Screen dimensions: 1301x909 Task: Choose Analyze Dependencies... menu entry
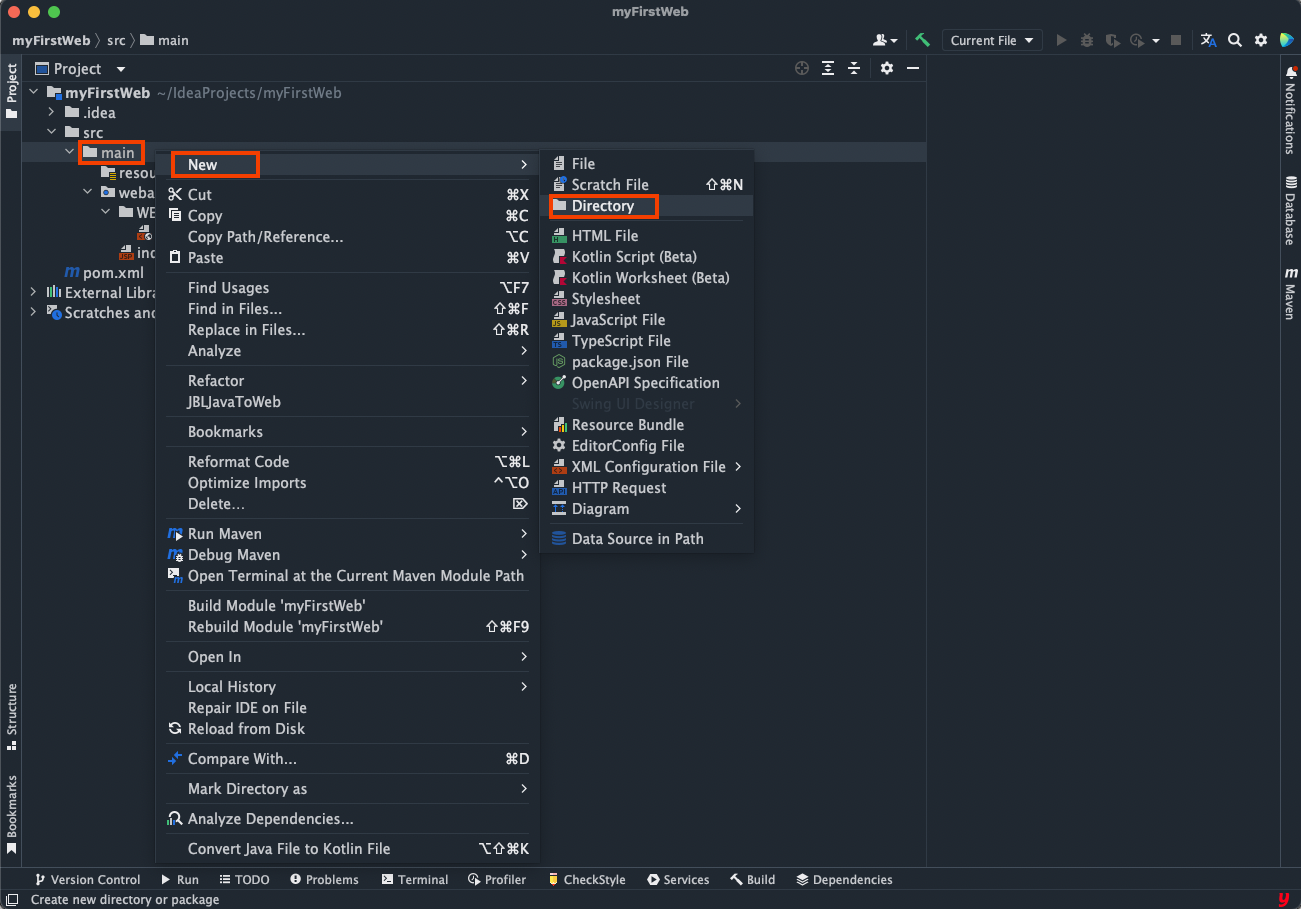click(x=348, y=818)
